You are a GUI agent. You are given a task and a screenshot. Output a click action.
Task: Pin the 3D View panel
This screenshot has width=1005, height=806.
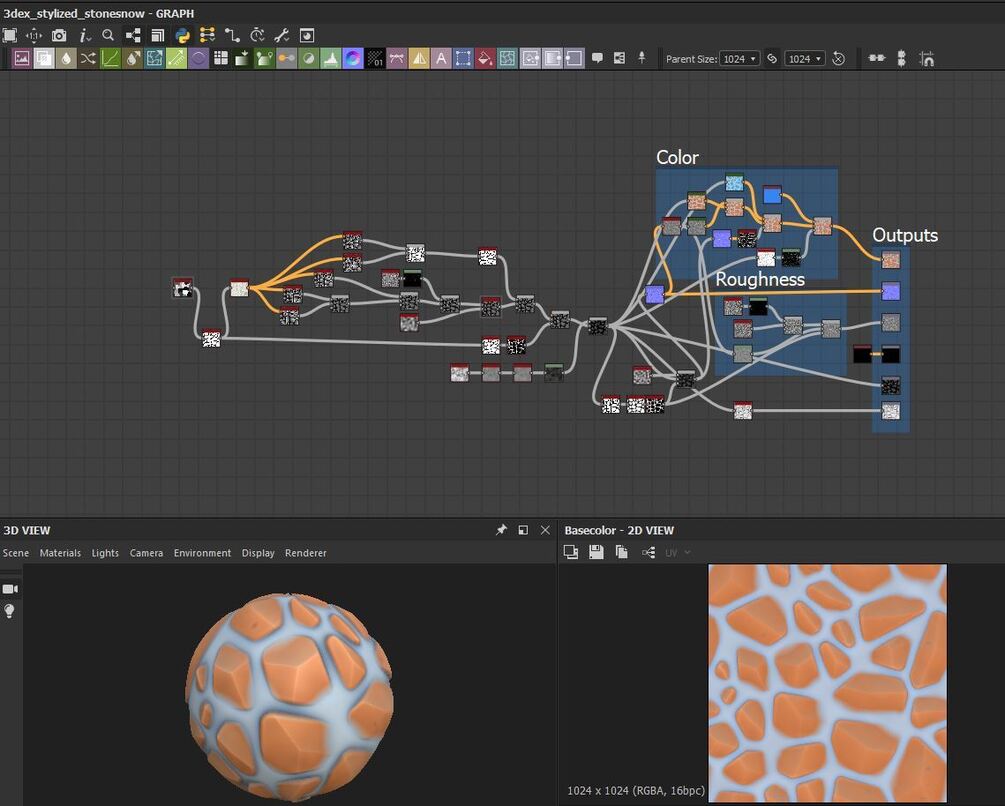[x=501, y=530]
